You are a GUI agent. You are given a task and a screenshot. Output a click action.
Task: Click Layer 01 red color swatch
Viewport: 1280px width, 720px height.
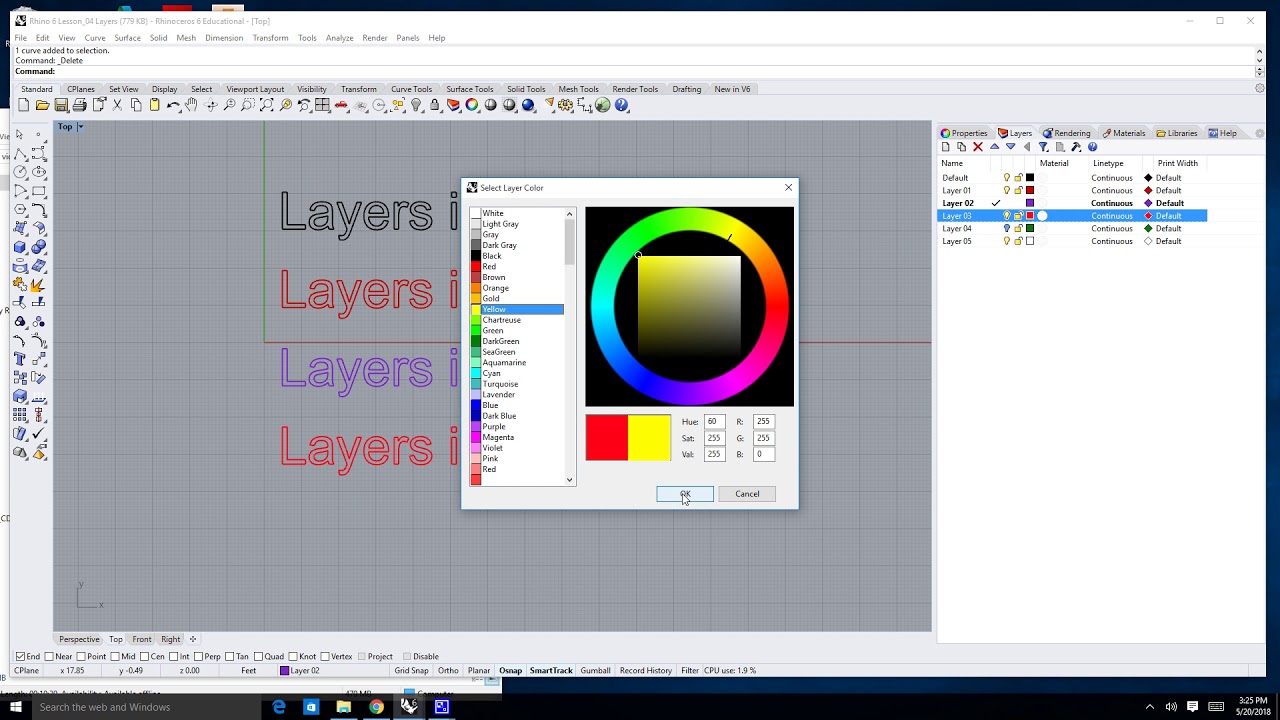click(1030, 190)
